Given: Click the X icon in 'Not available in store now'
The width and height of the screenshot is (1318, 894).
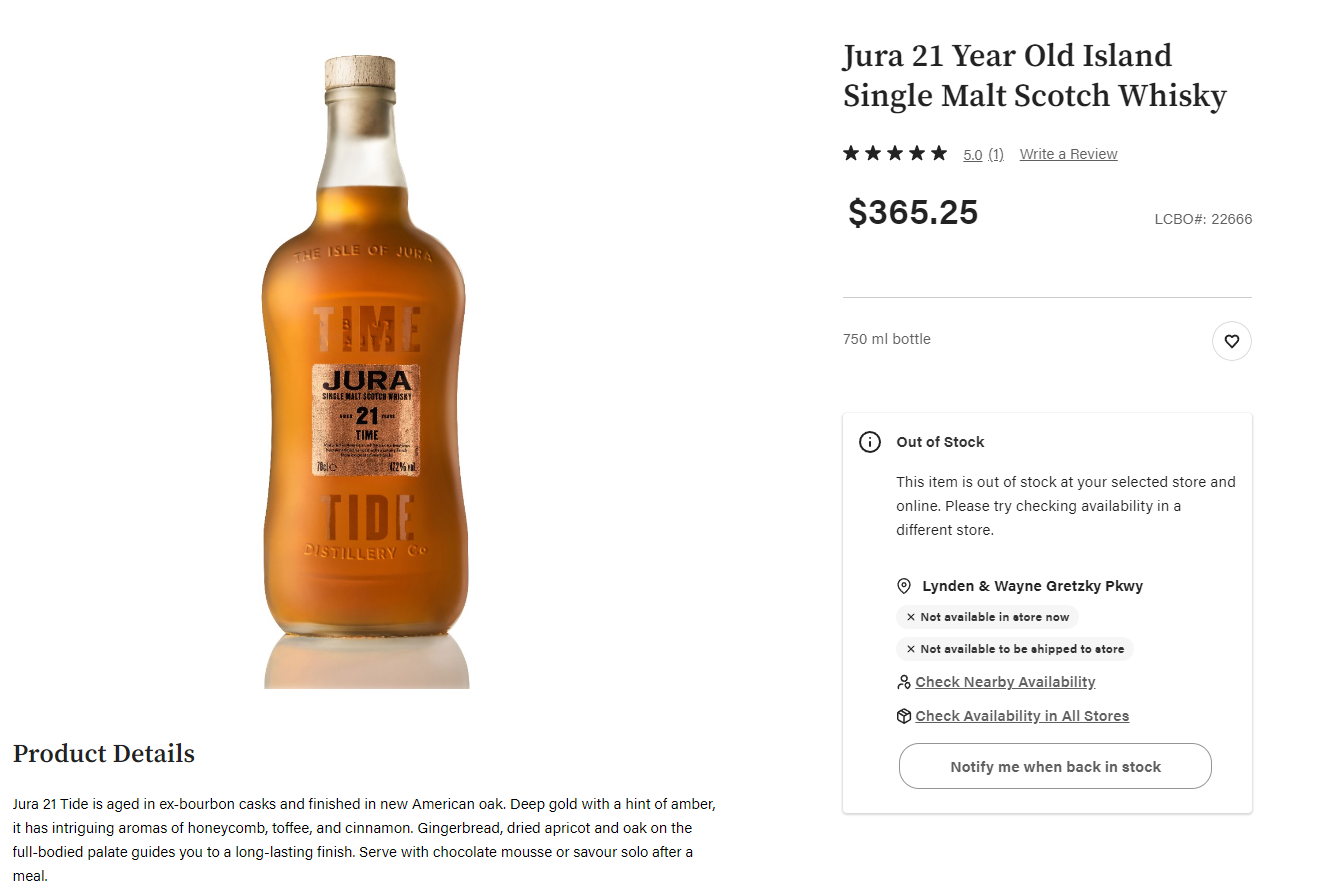Looking at the screenshot, I should (911, 617).
